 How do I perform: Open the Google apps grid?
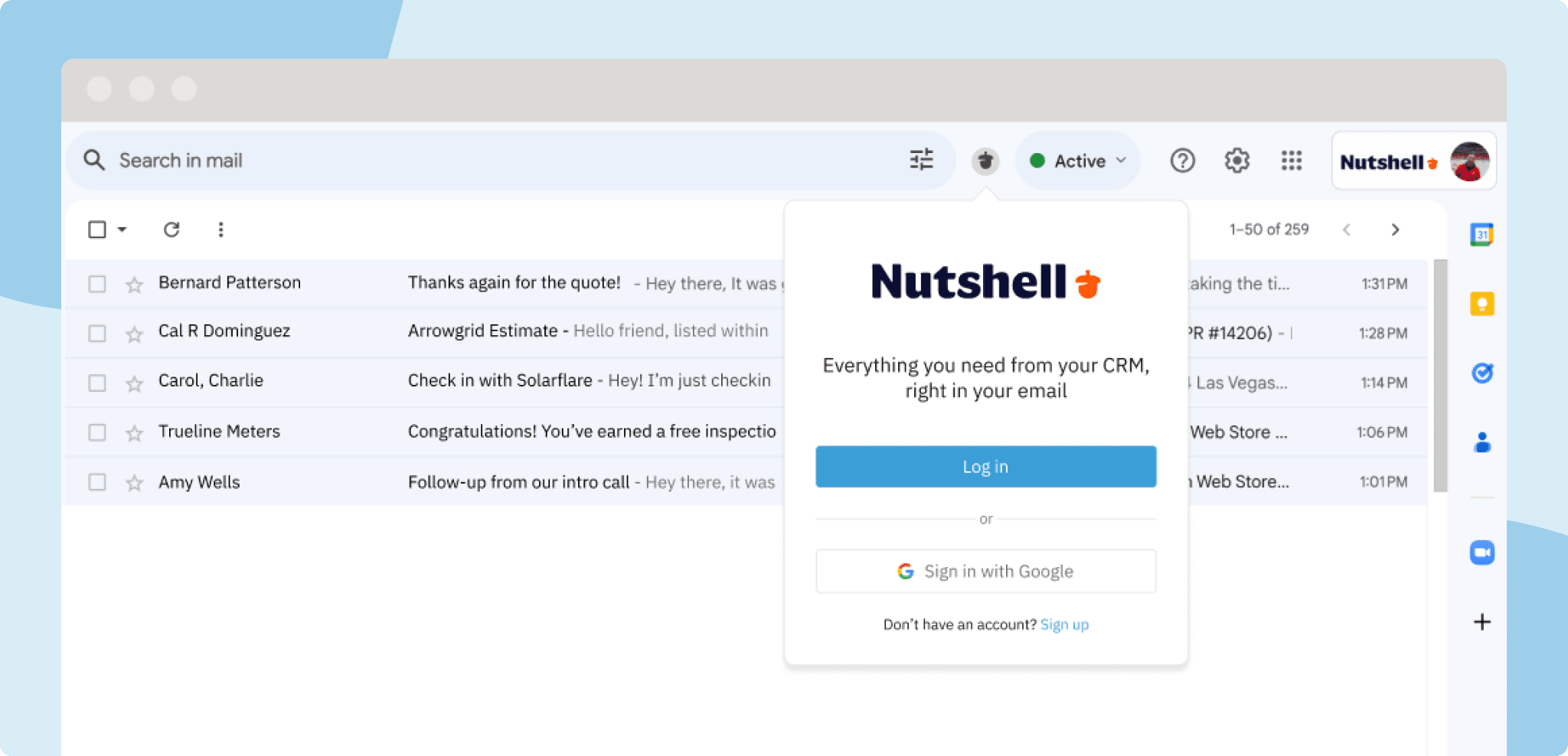[1291, 161]
